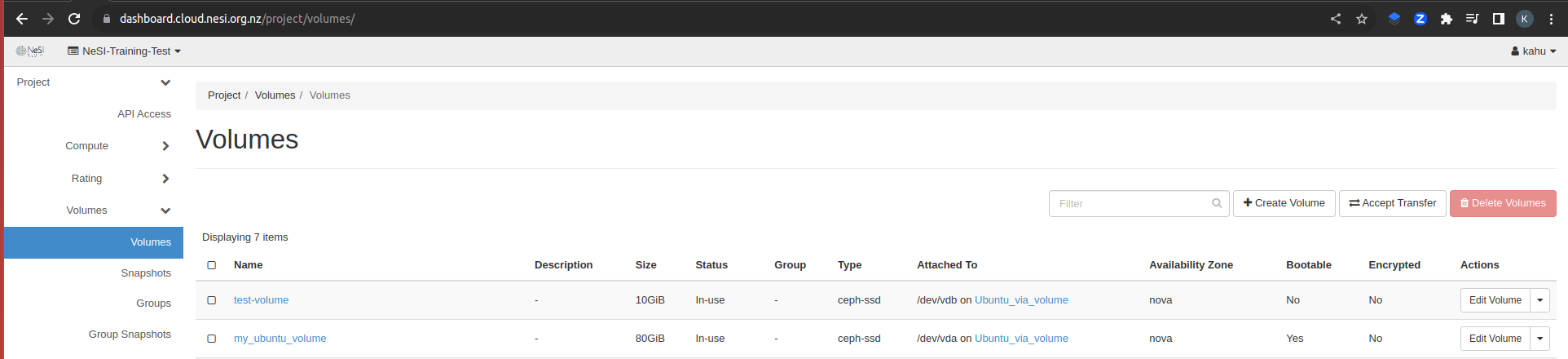Select API Access in sidebar
This screenshot has height=359, width=1568.
(x=144, y=114)
